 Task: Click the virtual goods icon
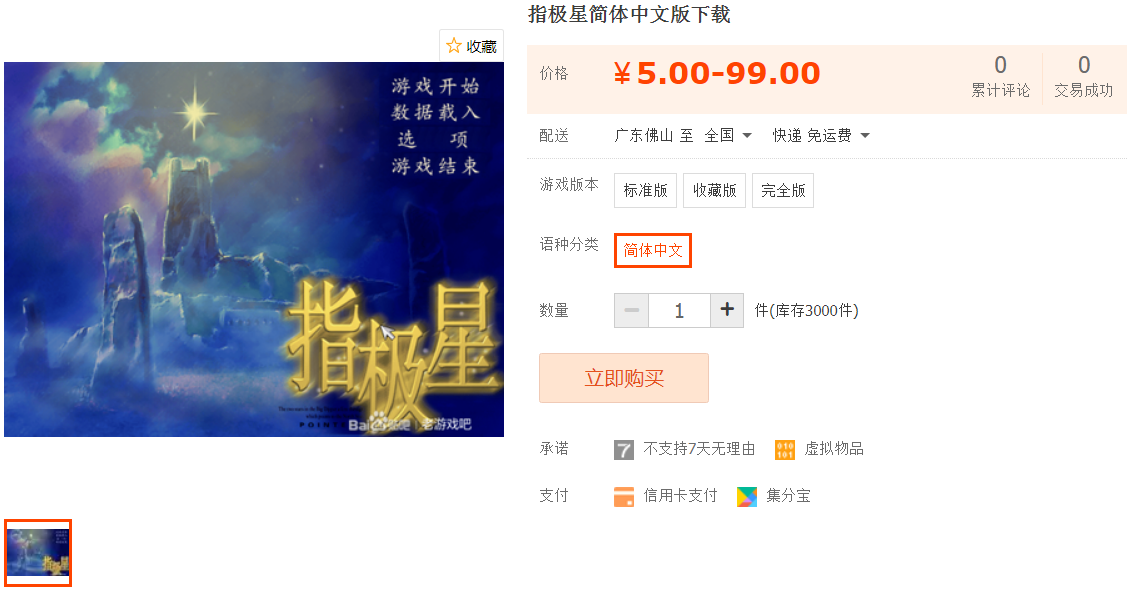pyautogui.click(x=785, y=450)
